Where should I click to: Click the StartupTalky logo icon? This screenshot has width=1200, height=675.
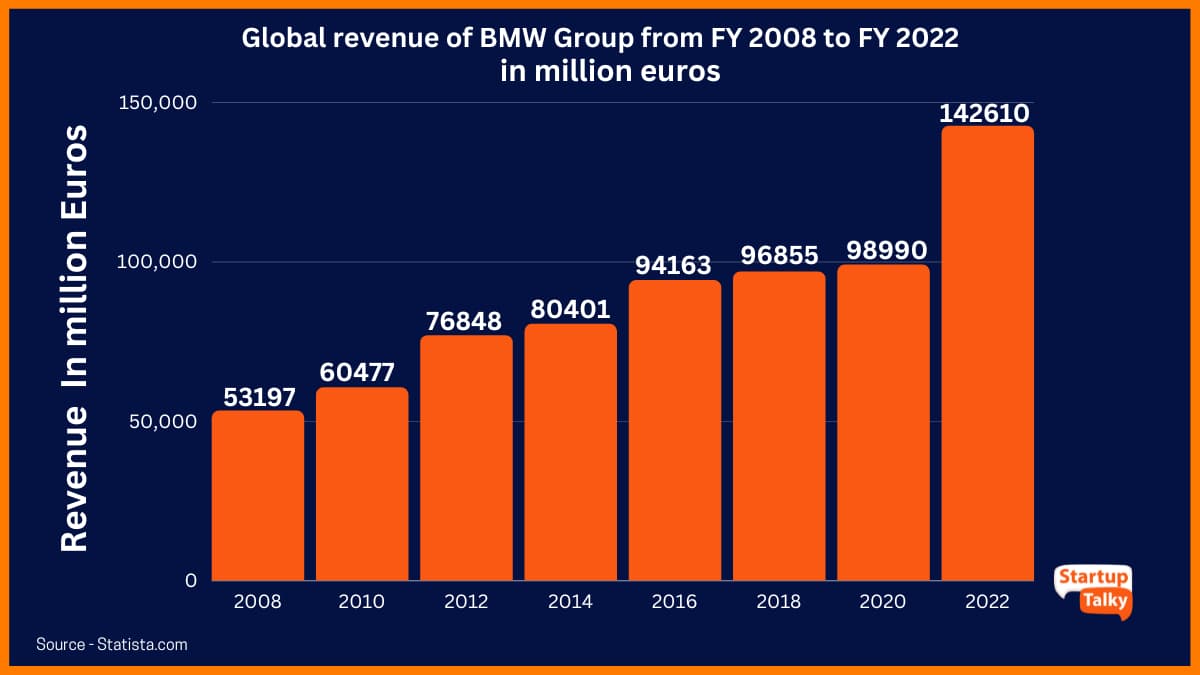pyautogui.click(x=1093, y=591)
